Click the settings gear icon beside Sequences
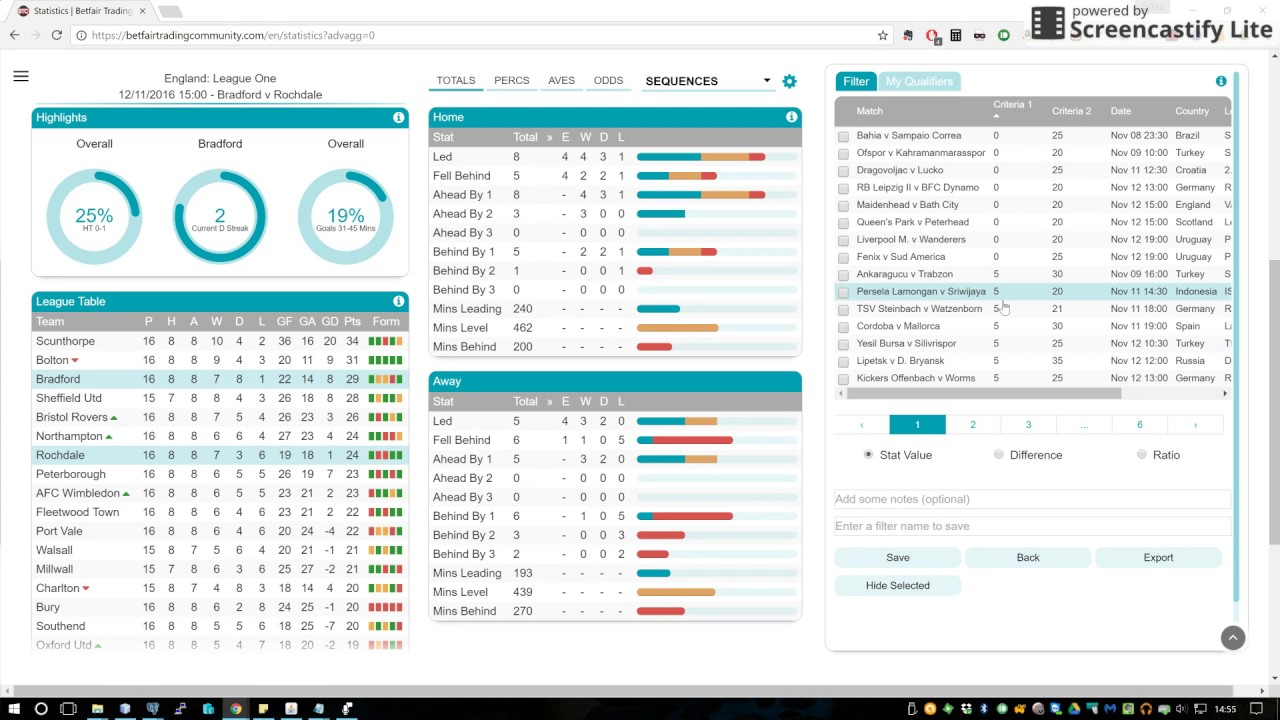The height and width of the screenshot is (720, 1280). click(789, 81)
